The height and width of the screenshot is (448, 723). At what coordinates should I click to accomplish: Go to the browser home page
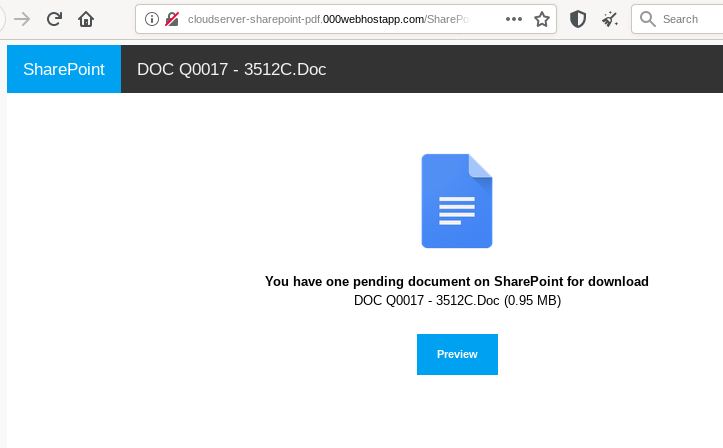coord(86,19)
